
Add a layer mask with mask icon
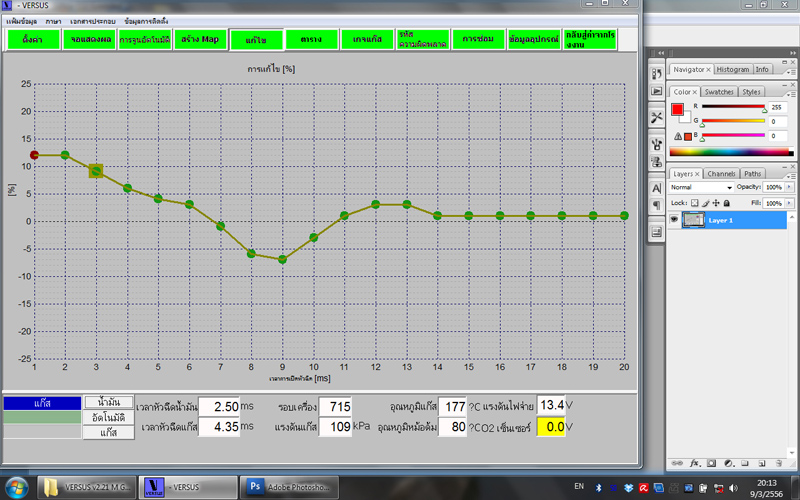pos(711,463)
